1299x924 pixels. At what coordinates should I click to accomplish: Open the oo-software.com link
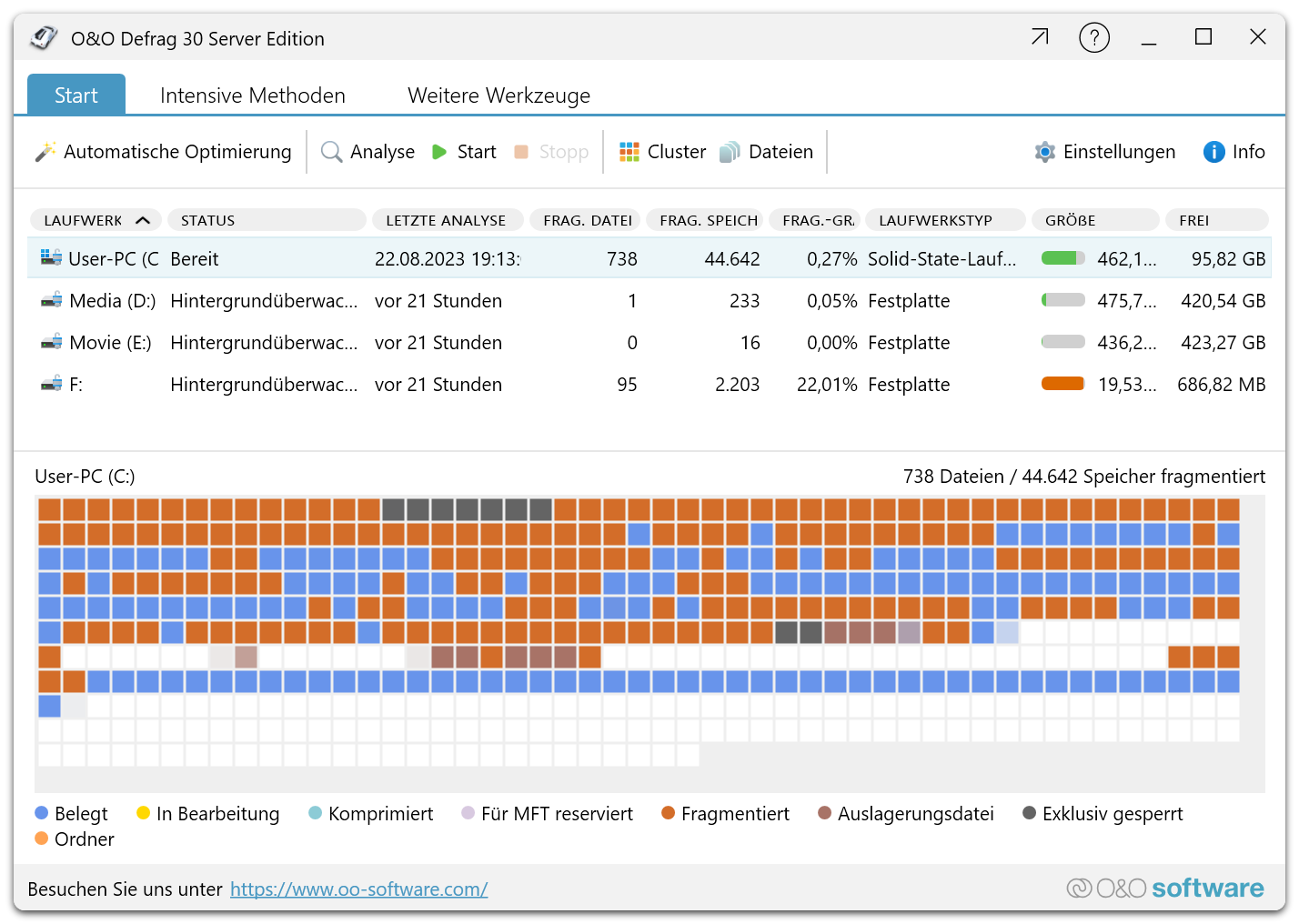(358, 889)
